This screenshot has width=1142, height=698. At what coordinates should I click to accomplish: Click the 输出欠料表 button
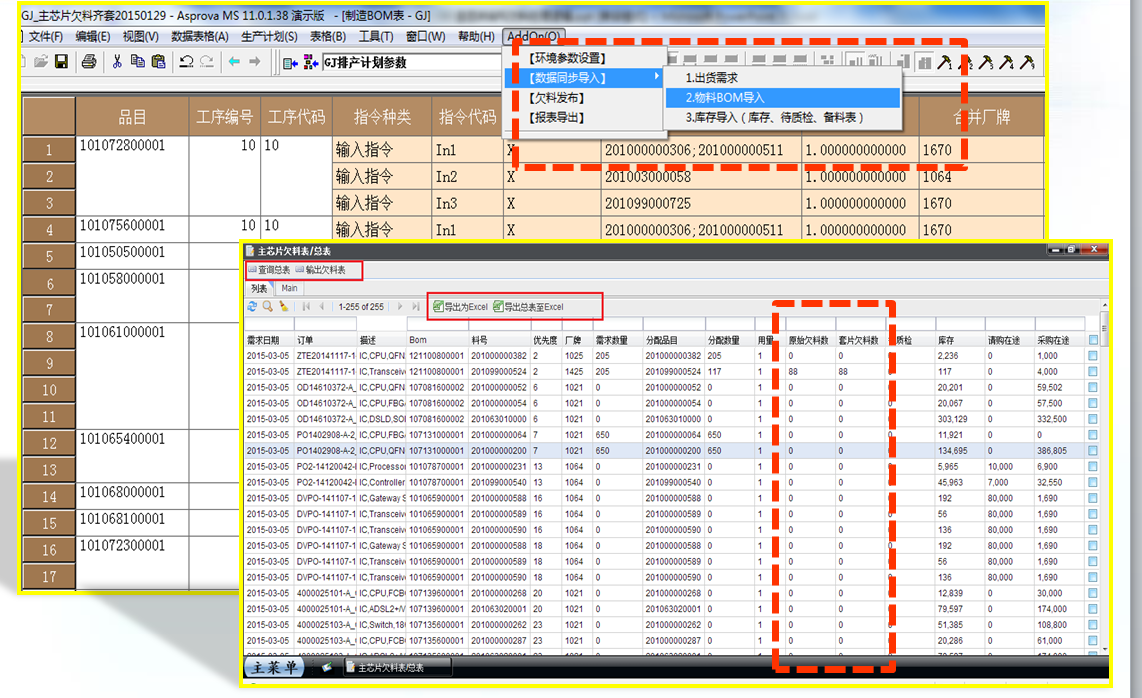[x=320, y=270]
